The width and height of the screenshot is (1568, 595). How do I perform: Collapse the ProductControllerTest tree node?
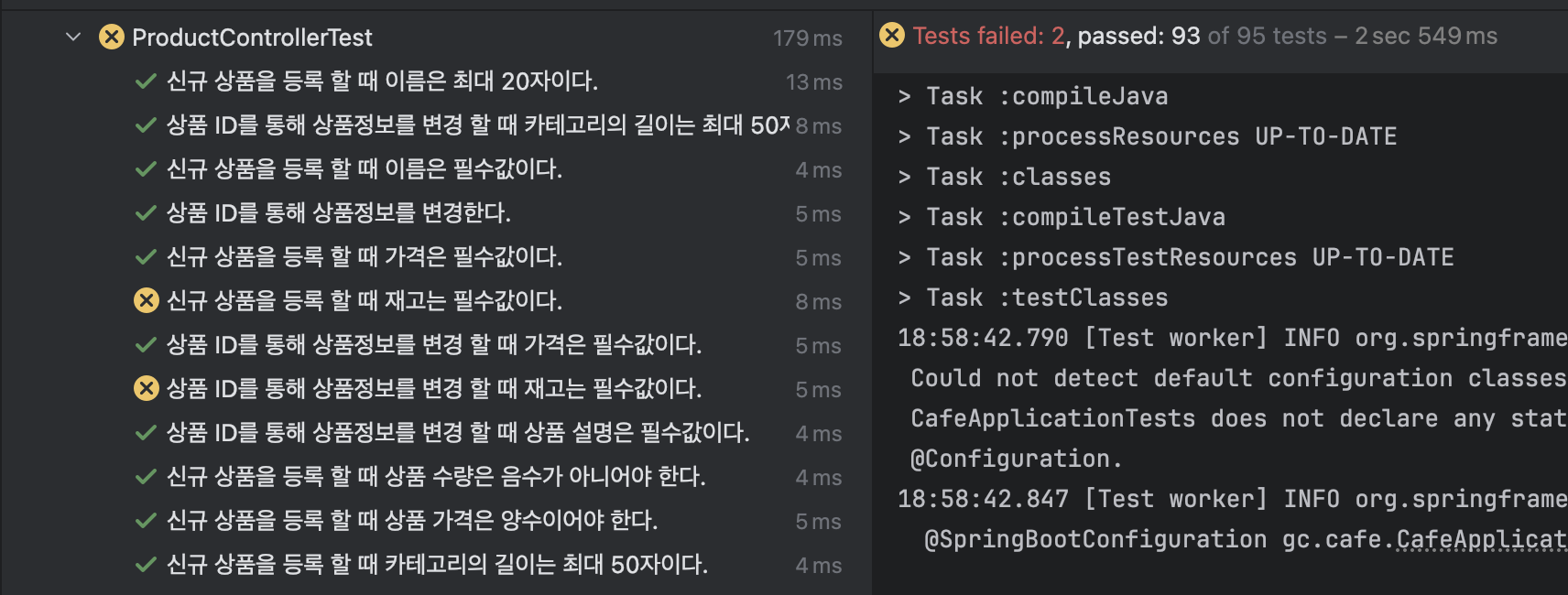tap(73, 38)
